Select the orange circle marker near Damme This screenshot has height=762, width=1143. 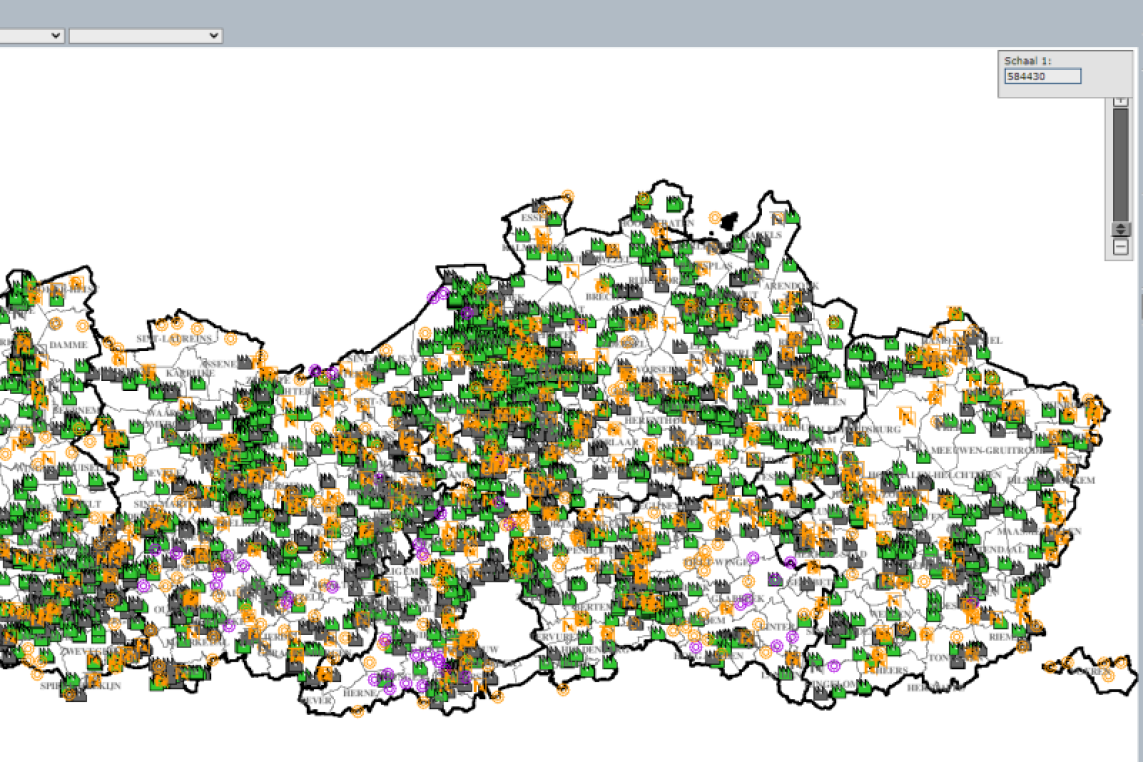(x=56, y=323)
